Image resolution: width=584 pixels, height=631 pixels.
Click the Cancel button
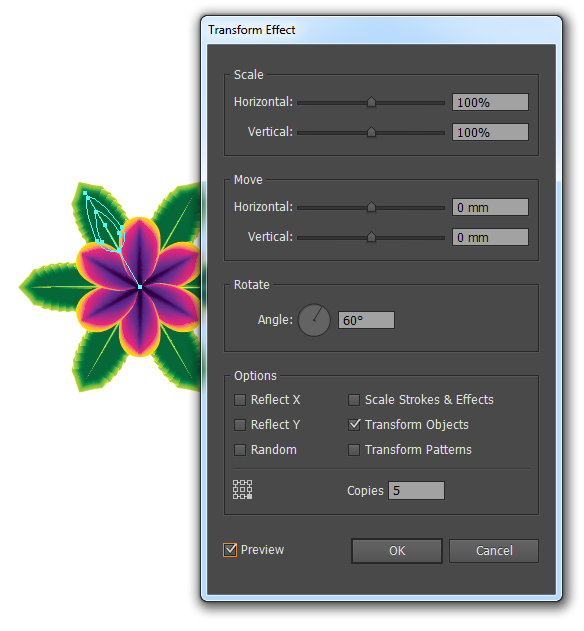(494, 551)
